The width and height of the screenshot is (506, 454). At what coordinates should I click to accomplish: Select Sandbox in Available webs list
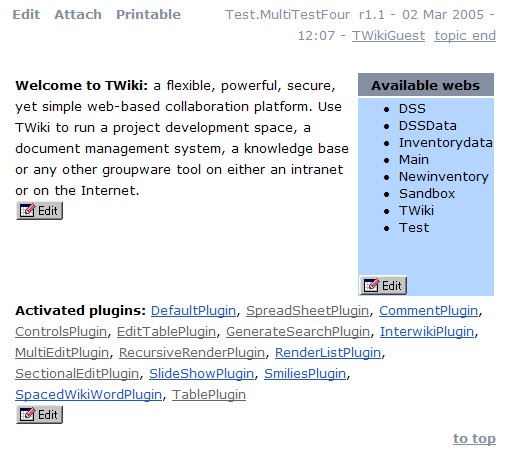pos(427,194)
